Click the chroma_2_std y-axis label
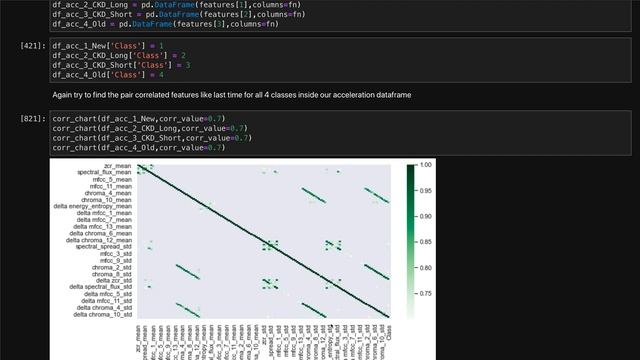 (x=112, y=268)
